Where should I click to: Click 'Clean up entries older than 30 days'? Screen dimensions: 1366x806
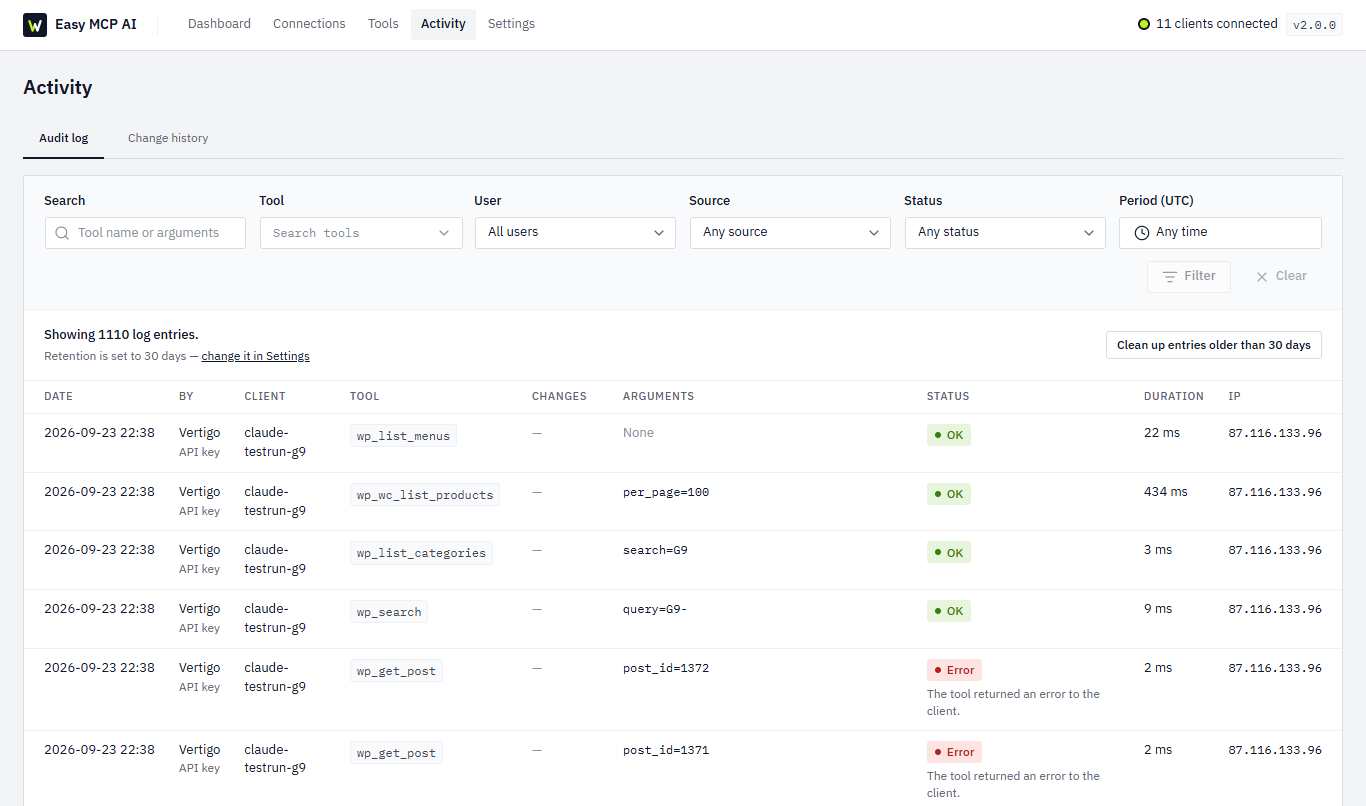[x=1213, y=345]
